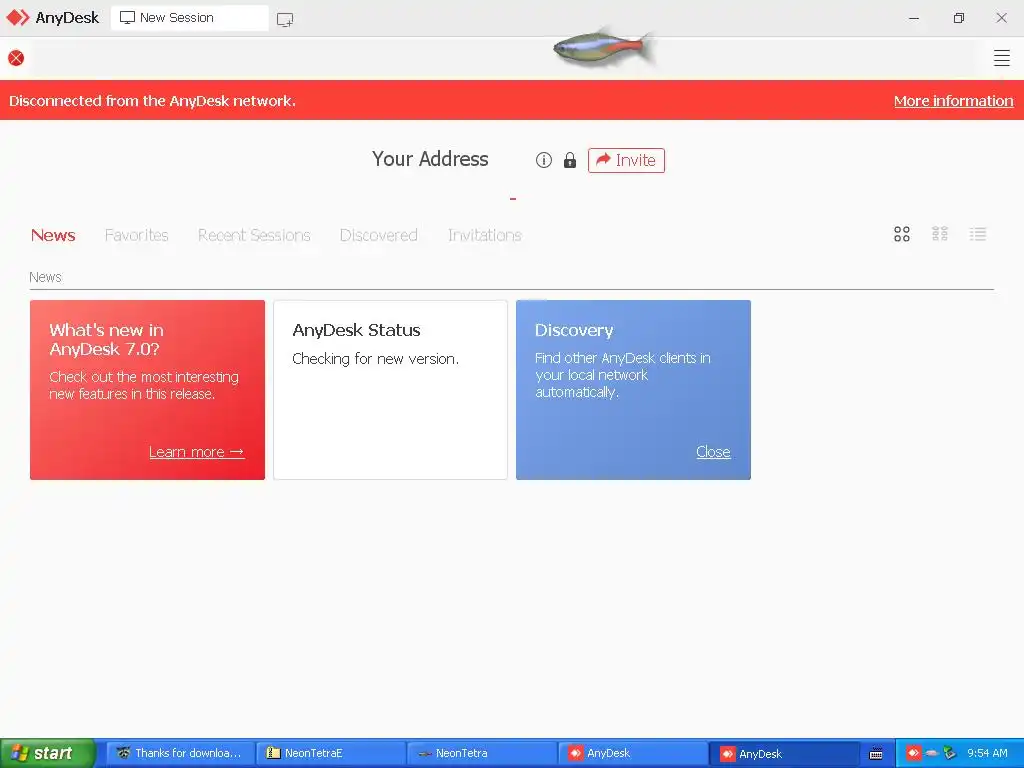Open the Discovered tab

[x=378, y=235]
